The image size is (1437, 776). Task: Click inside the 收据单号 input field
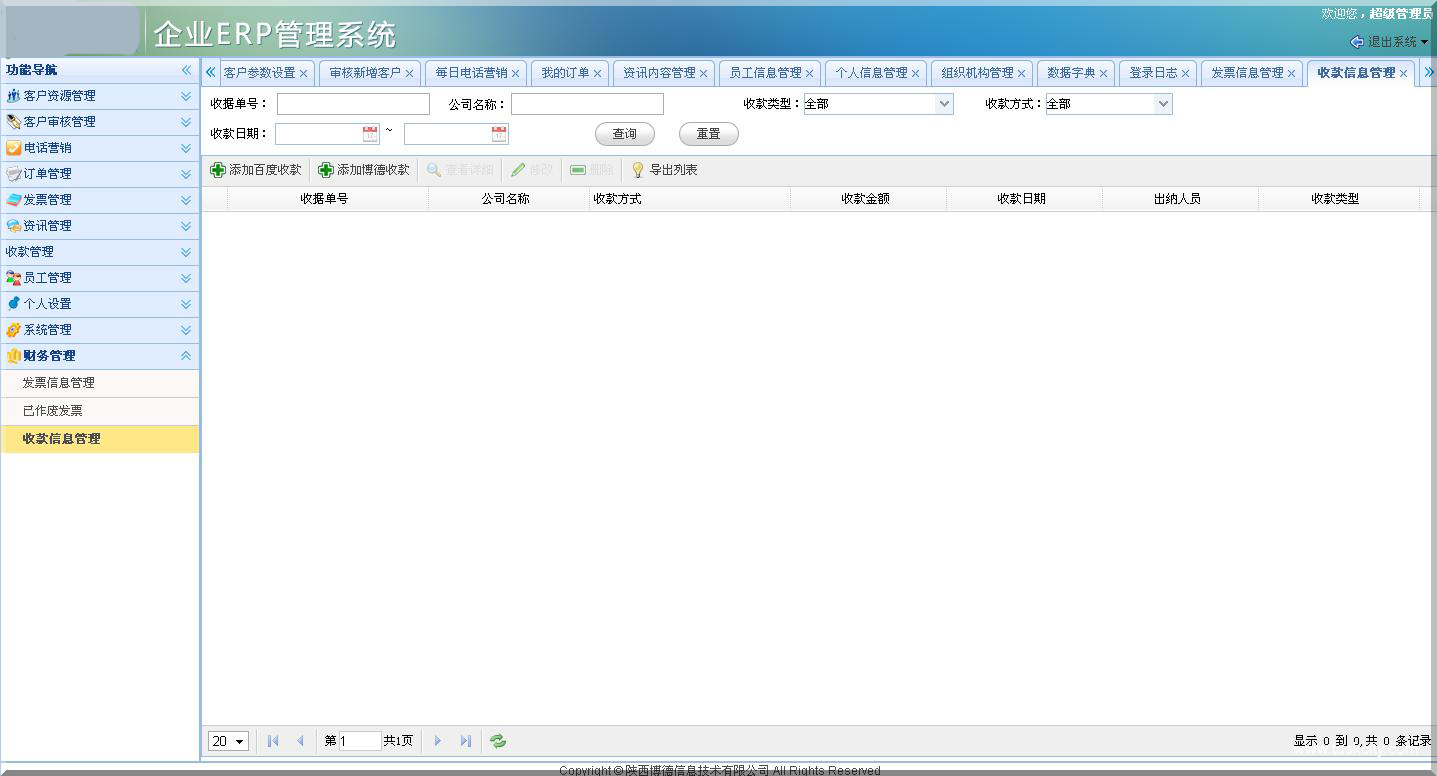point(352,103)
